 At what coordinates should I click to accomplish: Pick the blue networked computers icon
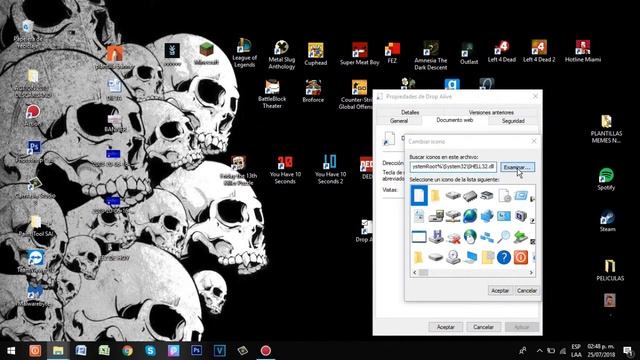(487, 237)
